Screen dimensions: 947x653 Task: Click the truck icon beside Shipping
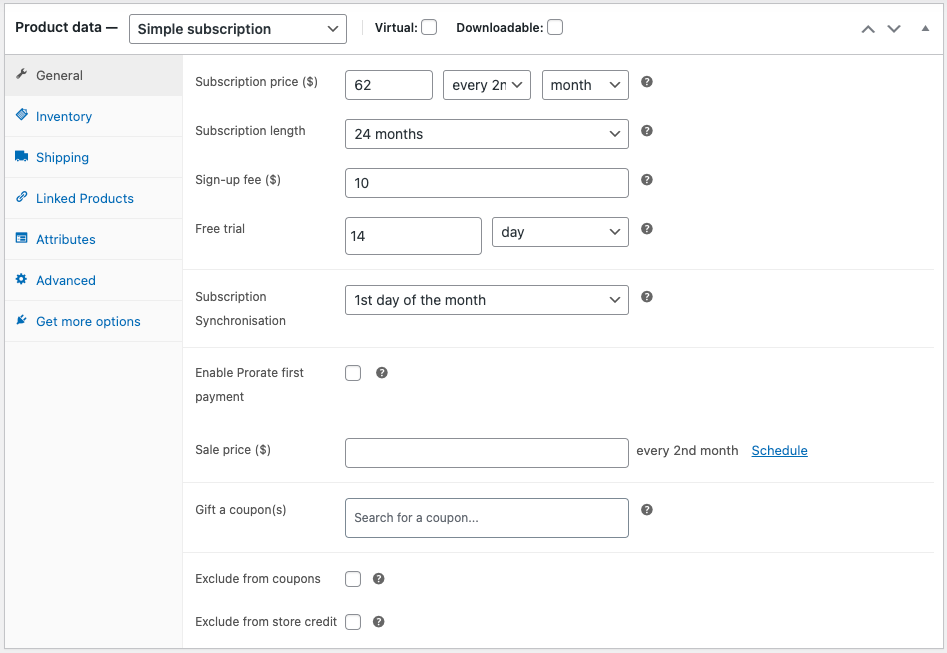click(22, 156)
